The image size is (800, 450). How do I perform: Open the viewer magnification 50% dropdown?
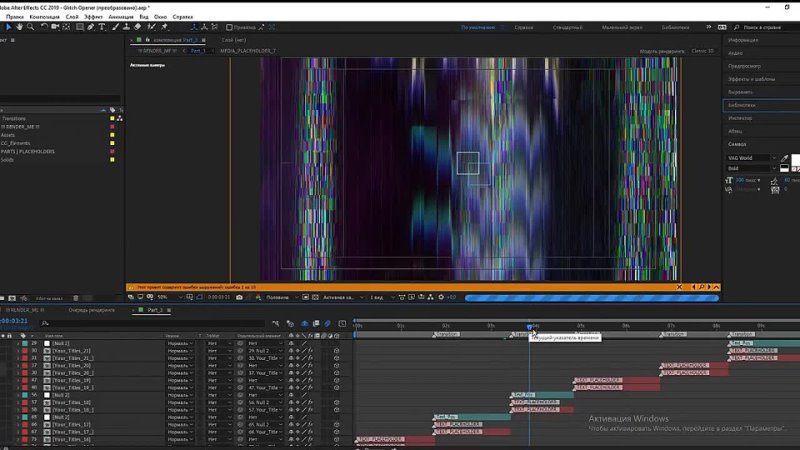point(164,297)
